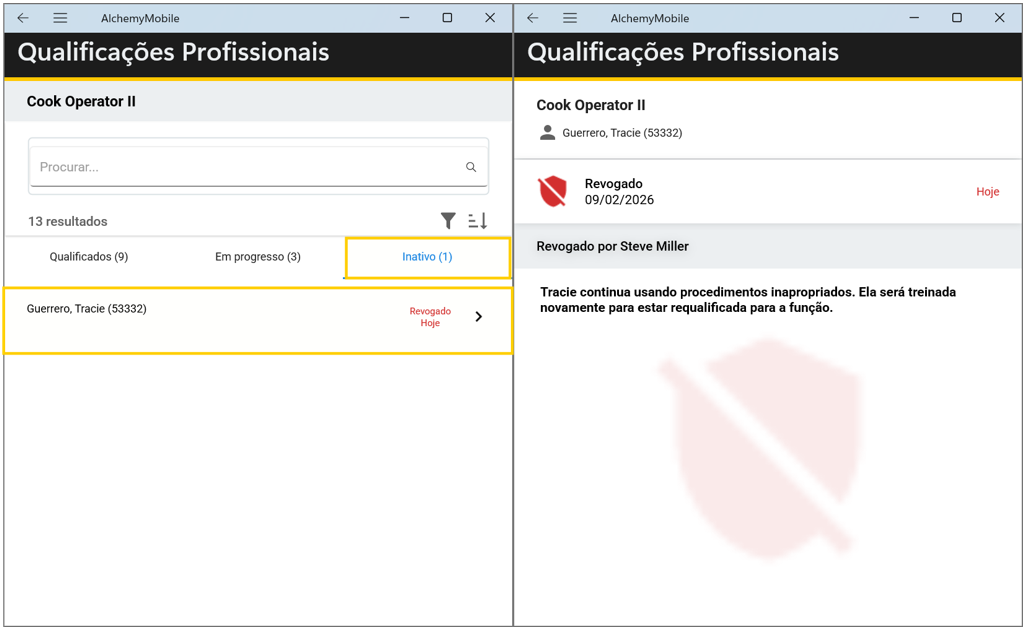The width and height of the screenshot is (1027, 630).
Task: Open the filter funnel icon
Action: pos(448,221)
